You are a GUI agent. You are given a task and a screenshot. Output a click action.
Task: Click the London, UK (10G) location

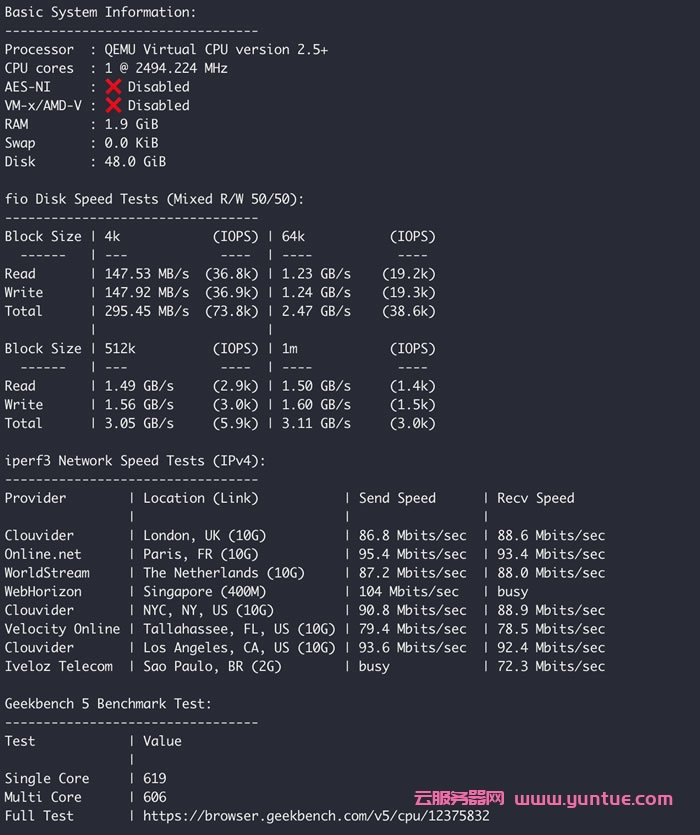pyautogui.click(x=205, y=536)
